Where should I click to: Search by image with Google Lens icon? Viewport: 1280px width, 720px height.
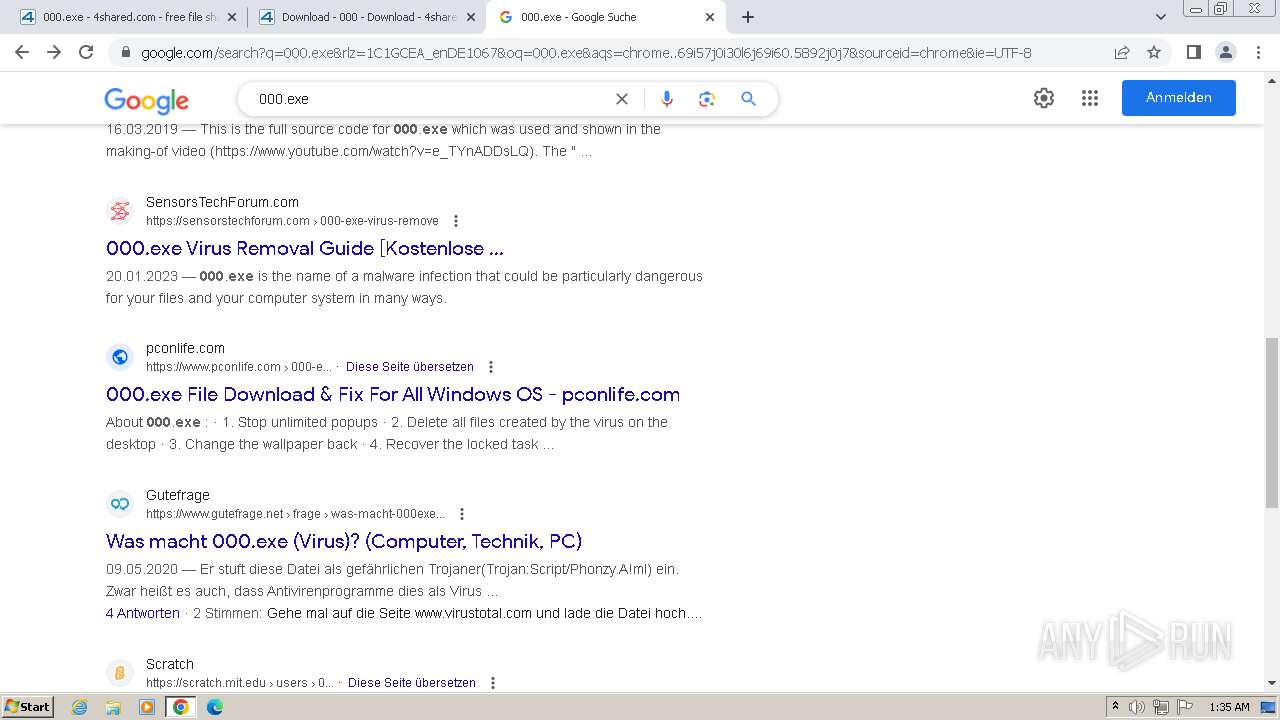(x=707, y=99)
